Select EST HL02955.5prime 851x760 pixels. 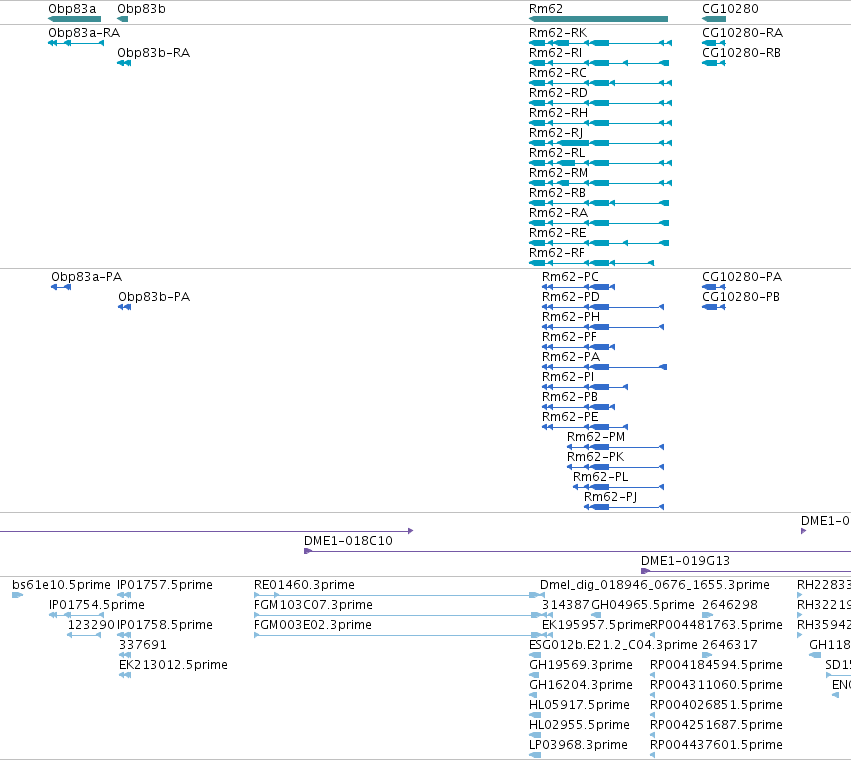tap(535, 735)
